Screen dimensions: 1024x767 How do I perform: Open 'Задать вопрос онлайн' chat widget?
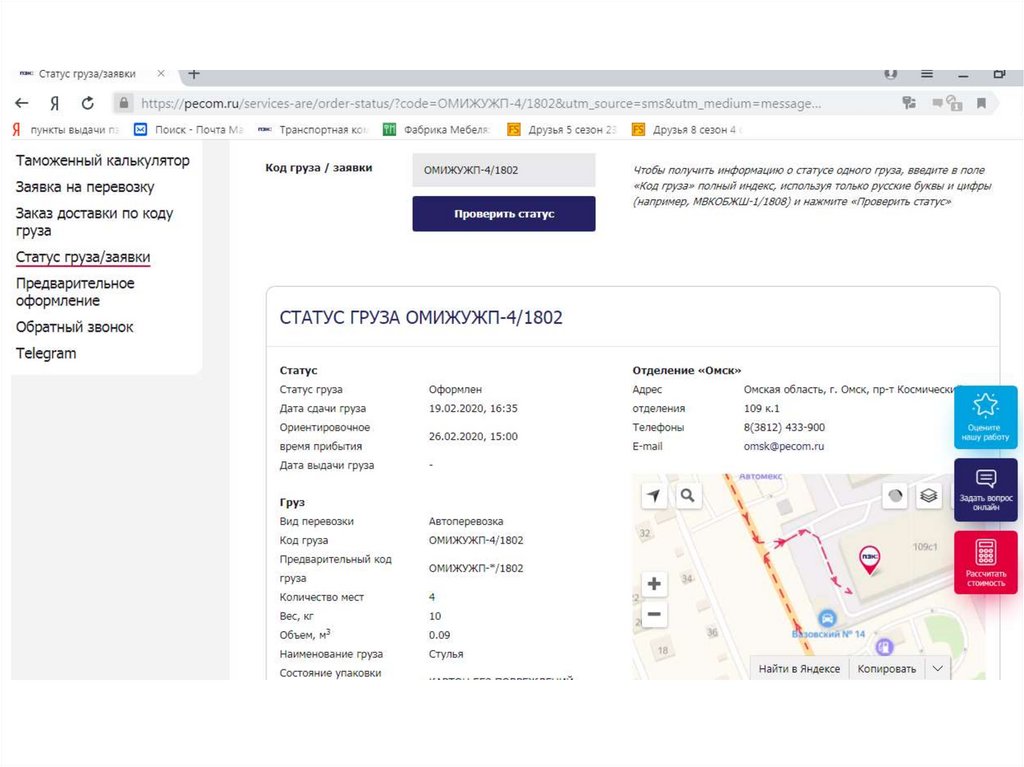pyautogui.click(x=985, y=490)
